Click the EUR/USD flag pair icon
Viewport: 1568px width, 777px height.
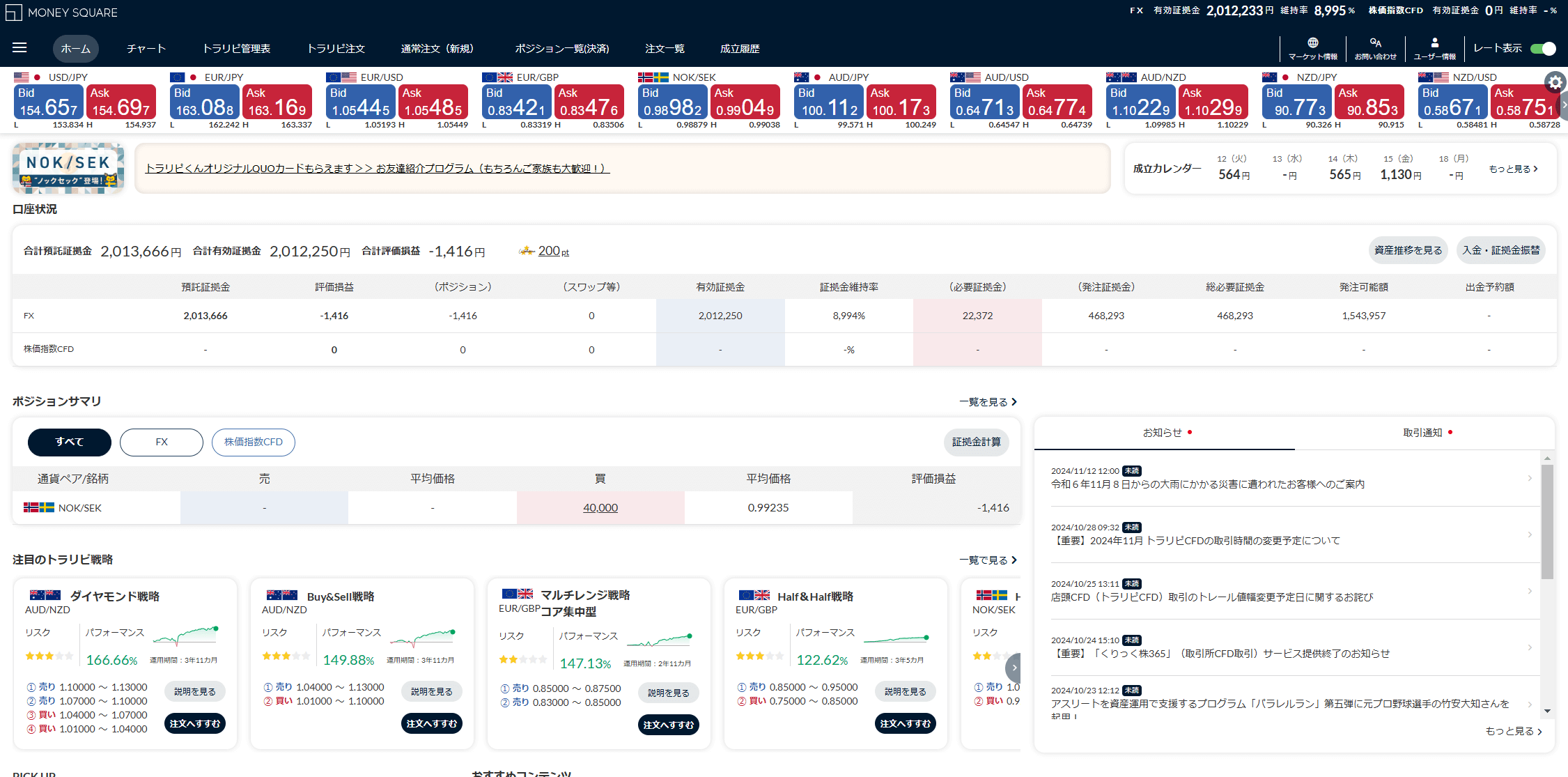point(341,77)
